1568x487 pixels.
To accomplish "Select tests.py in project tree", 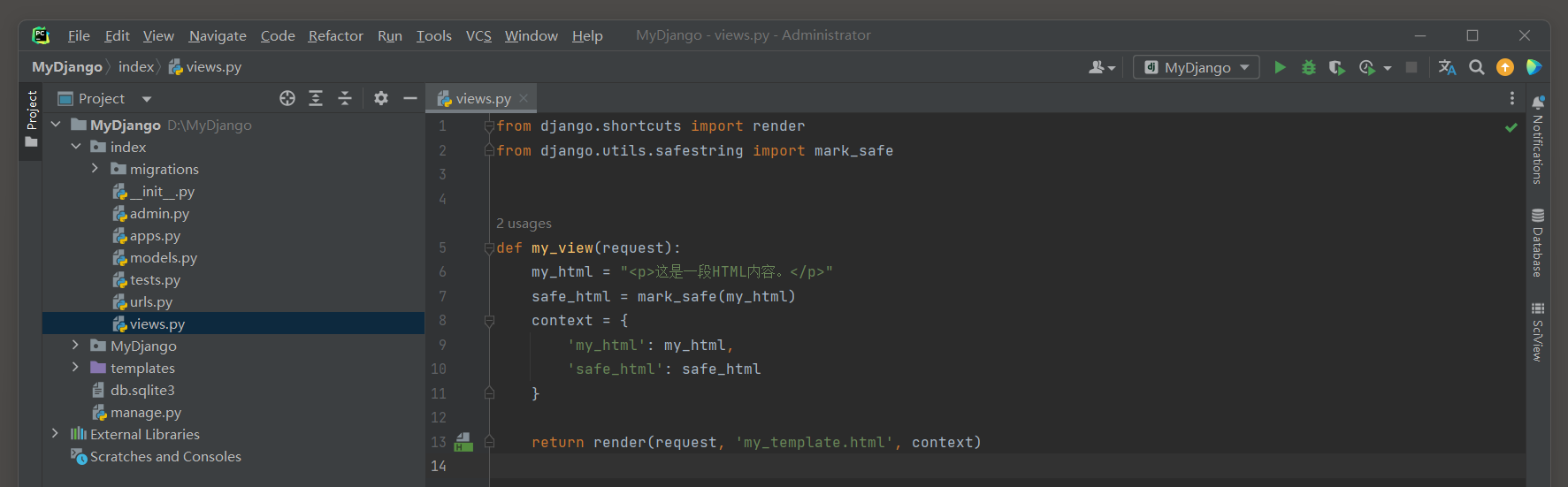I will tap(155, 279).
